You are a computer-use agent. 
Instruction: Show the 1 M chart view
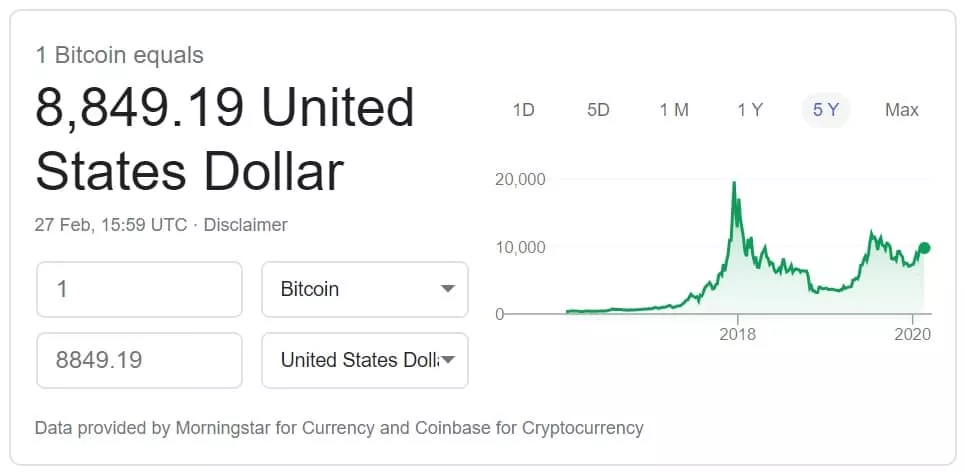click(x=674, y=110)
